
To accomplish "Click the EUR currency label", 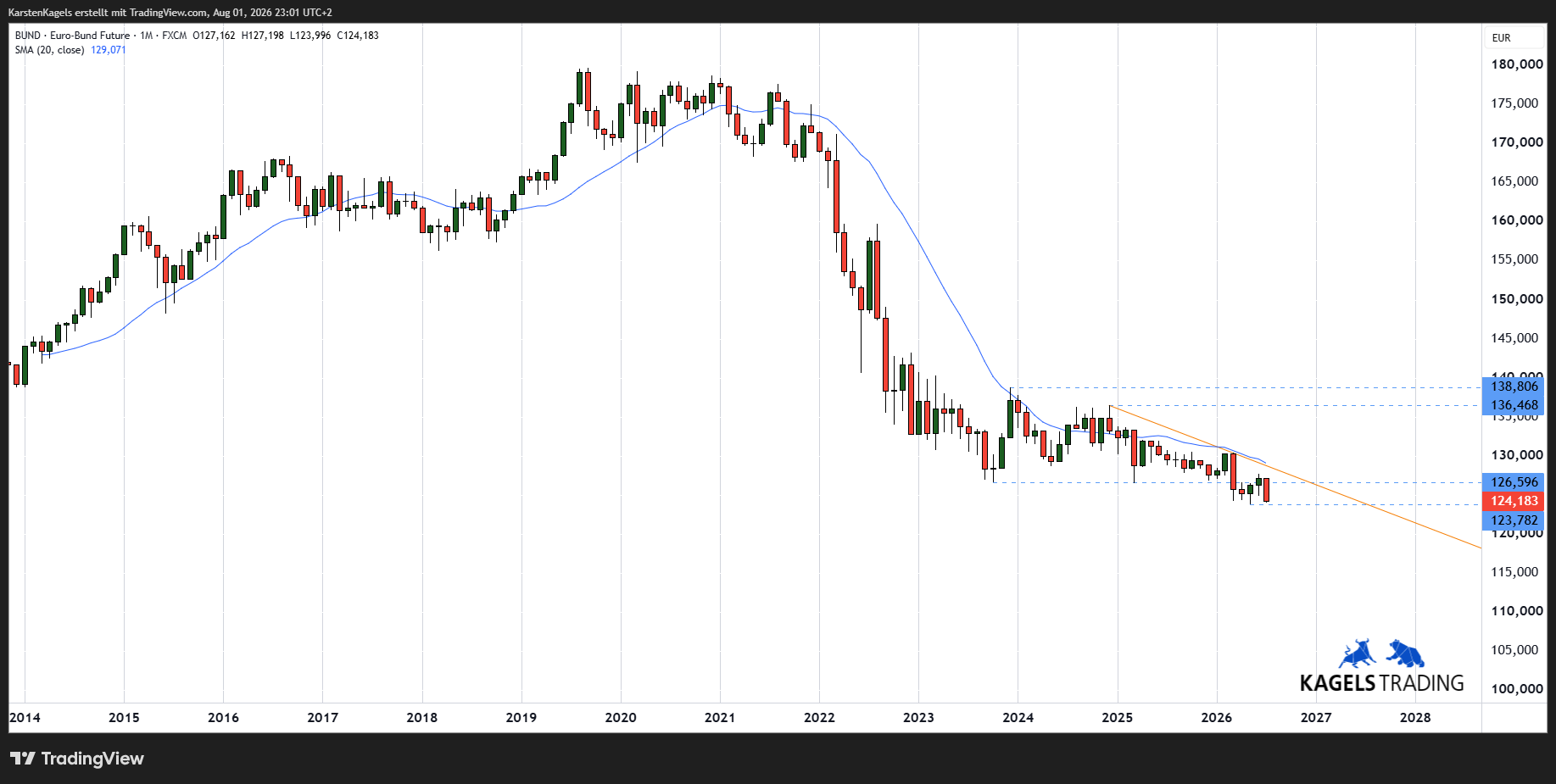I will (x=1501, y=38).
